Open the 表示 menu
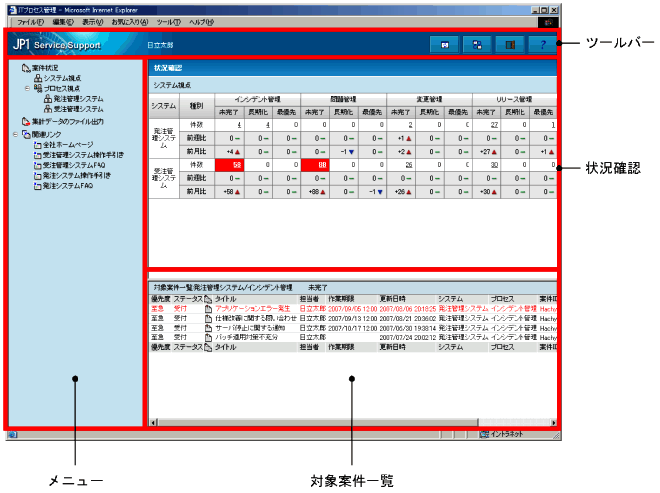The image size is (660, 493). point(93,22)
